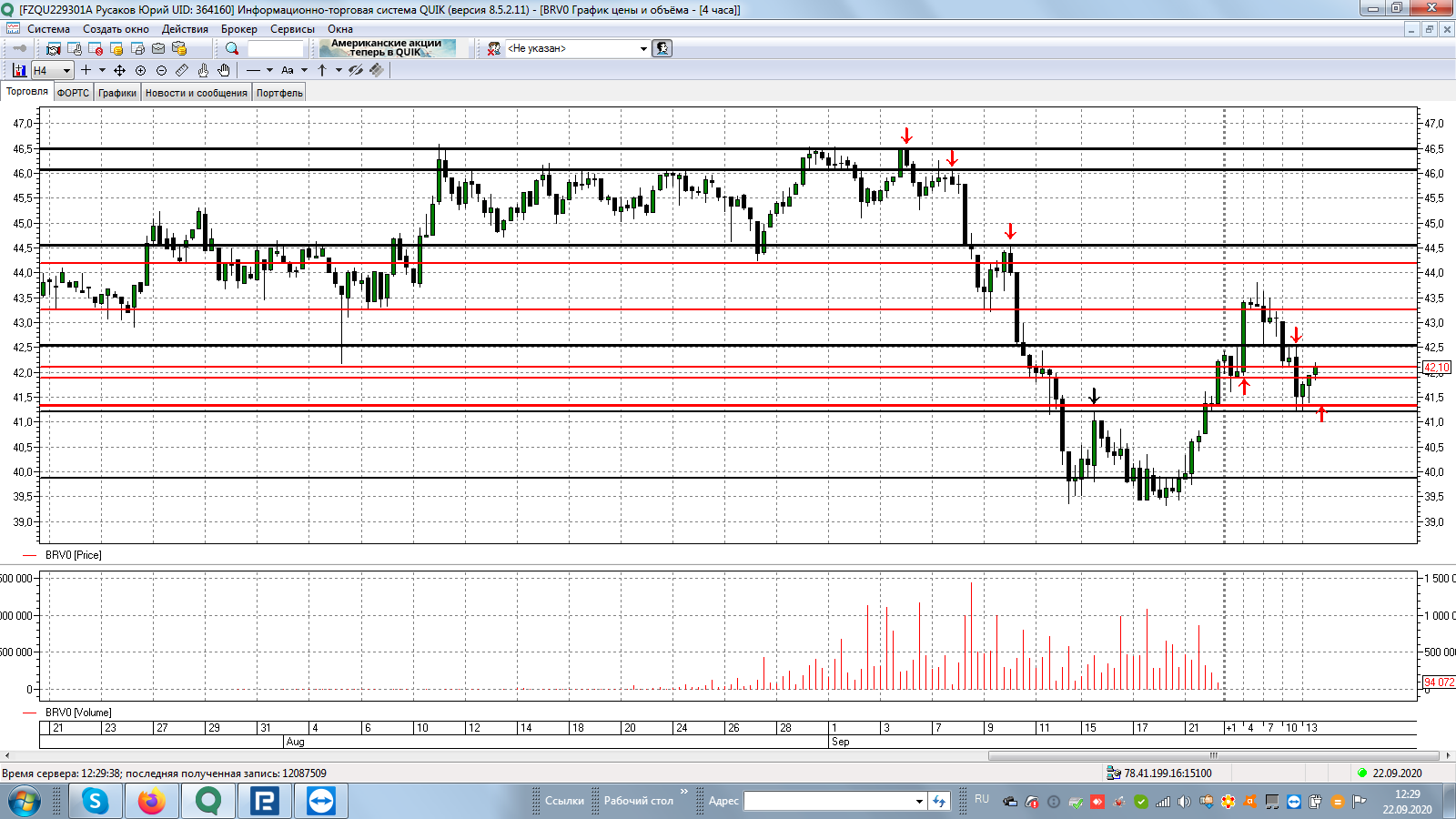
Task: Open TeamViewer from the taskbar
Action: point(321,802)
